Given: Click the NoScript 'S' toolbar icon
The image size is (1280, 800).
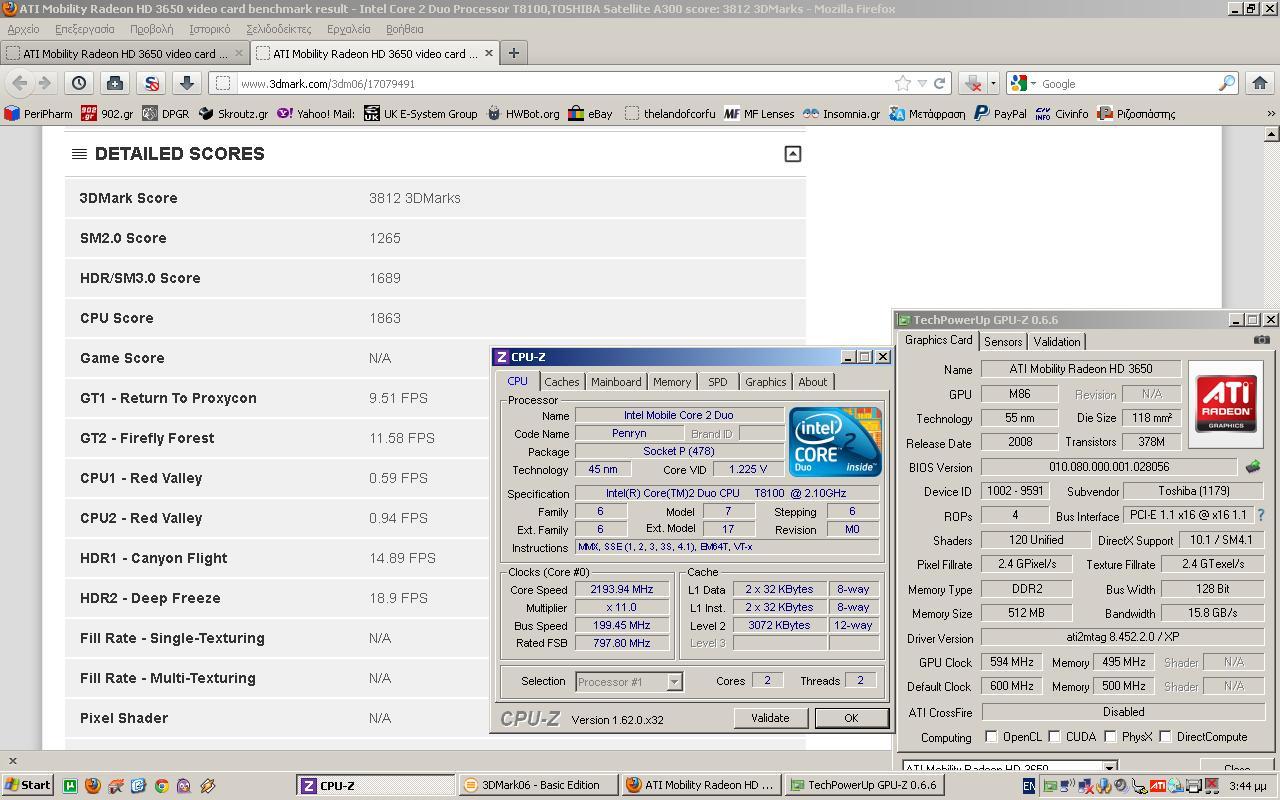Looking at the screenshot, I should tap(151, 84).
